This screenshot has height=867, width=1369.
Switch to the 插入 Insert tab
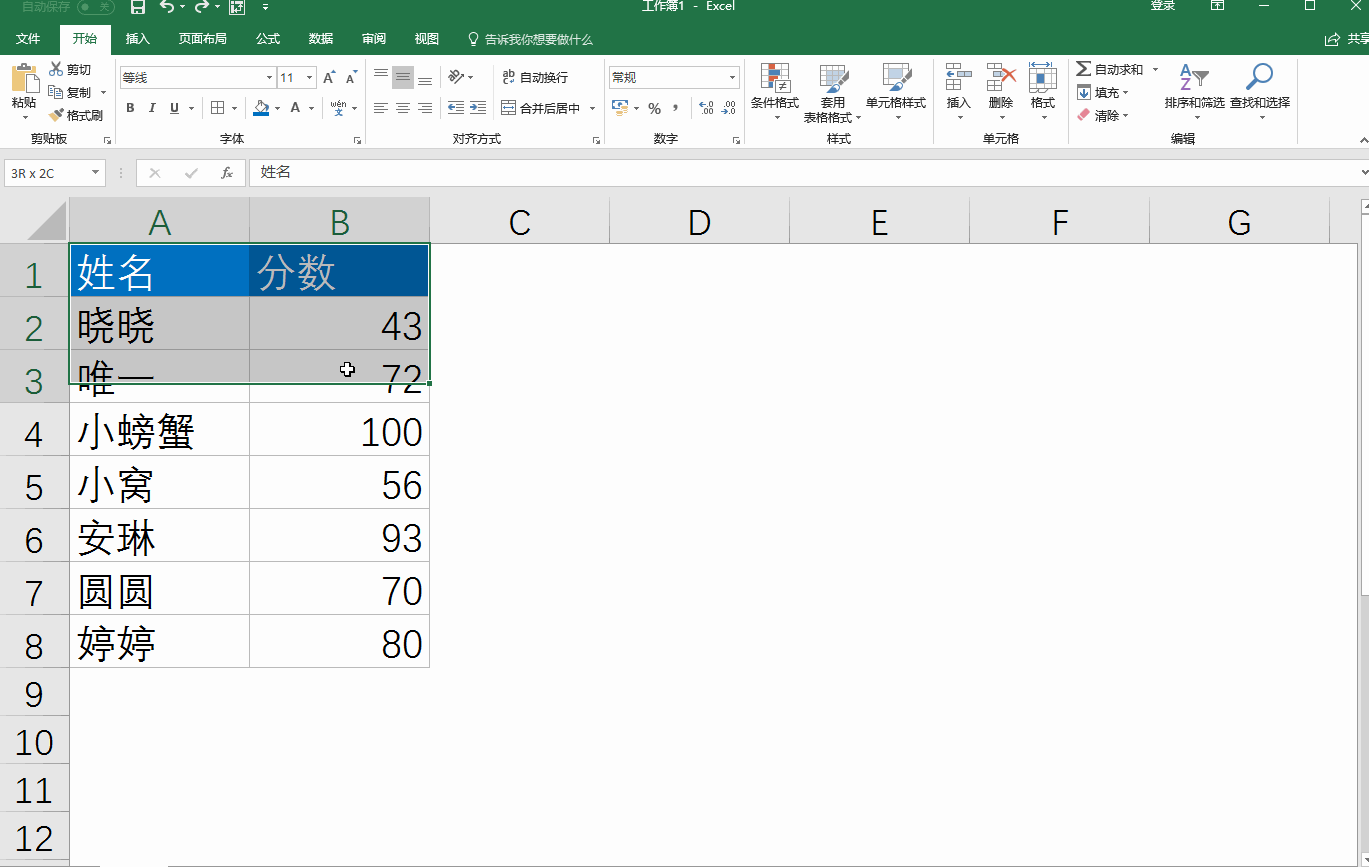(137, 39)
